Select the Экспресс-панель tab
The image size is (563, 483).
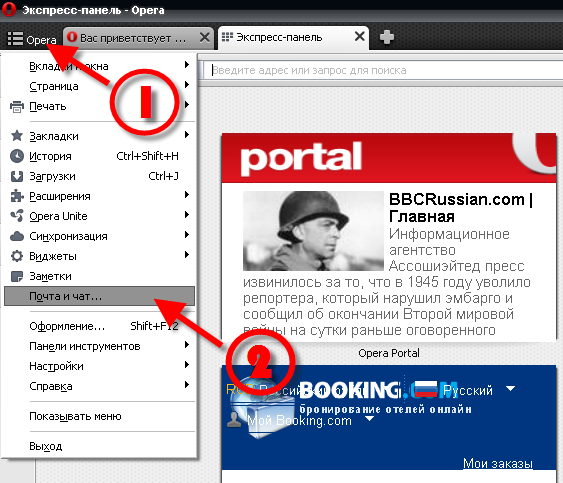click(x=287, y=37)
